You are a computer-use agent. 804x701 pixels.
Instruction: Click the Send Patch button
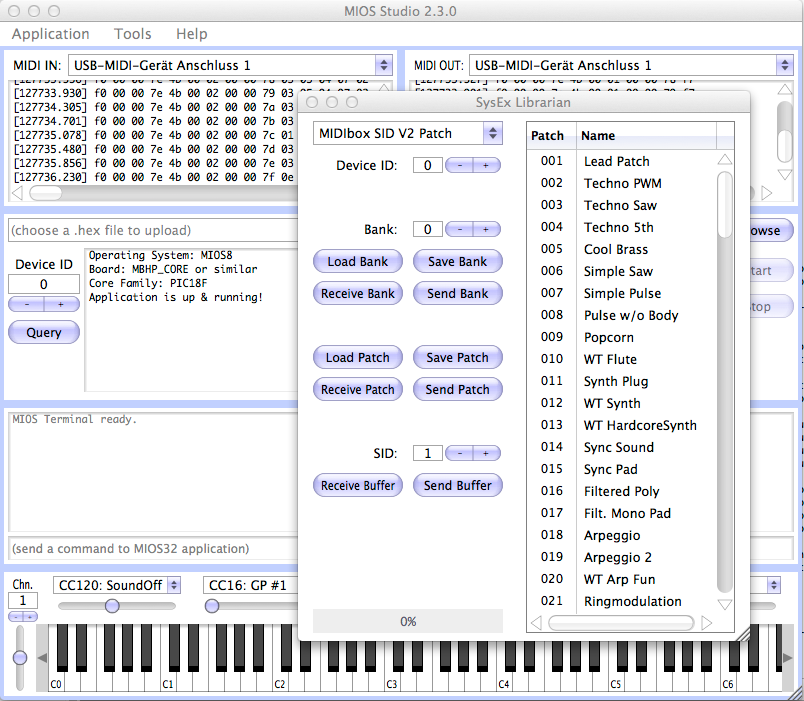pyautogui.click(x=457, y=389)
